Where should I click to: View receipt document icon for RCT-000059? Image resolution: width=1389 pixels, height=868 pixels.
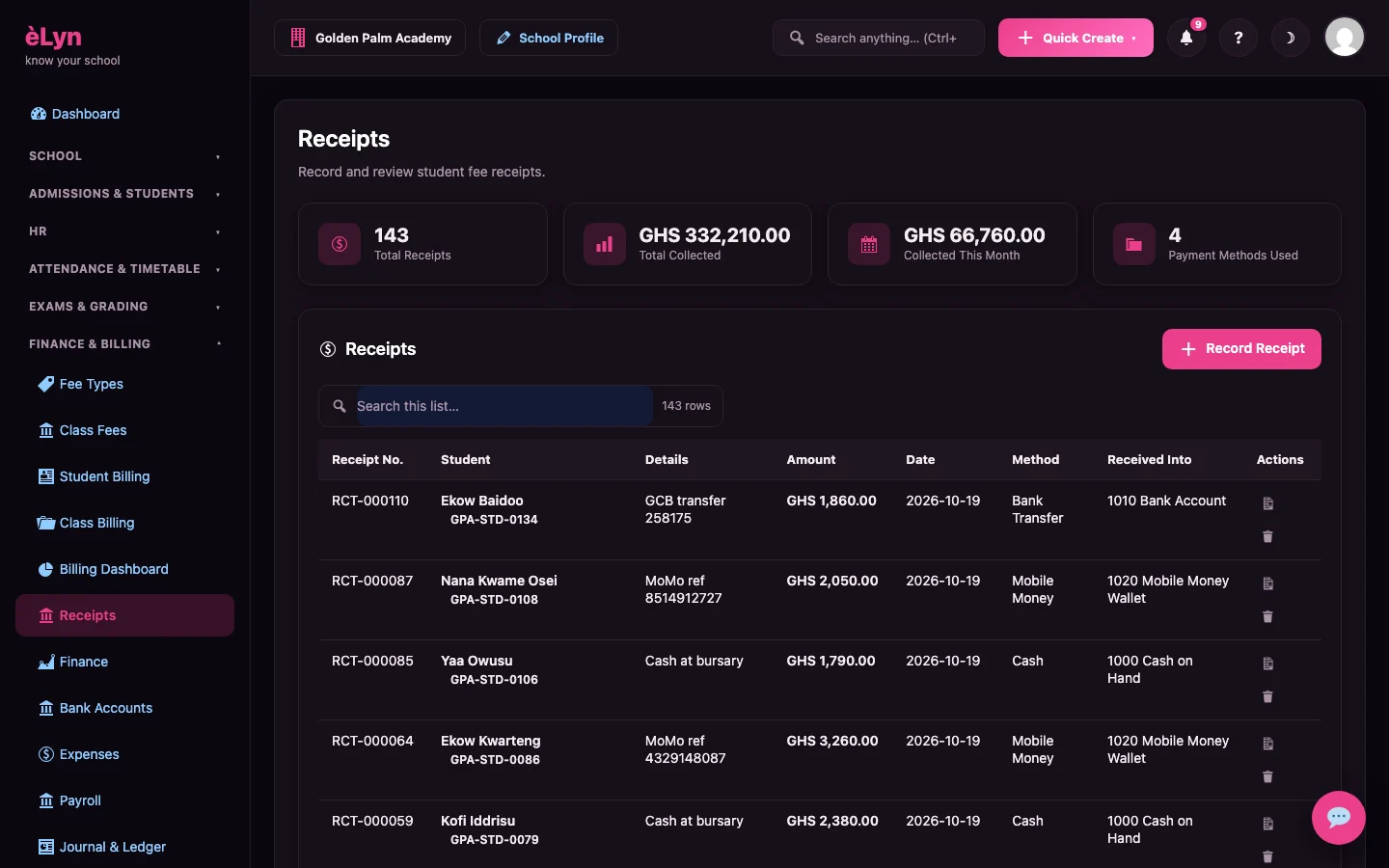1268,824
